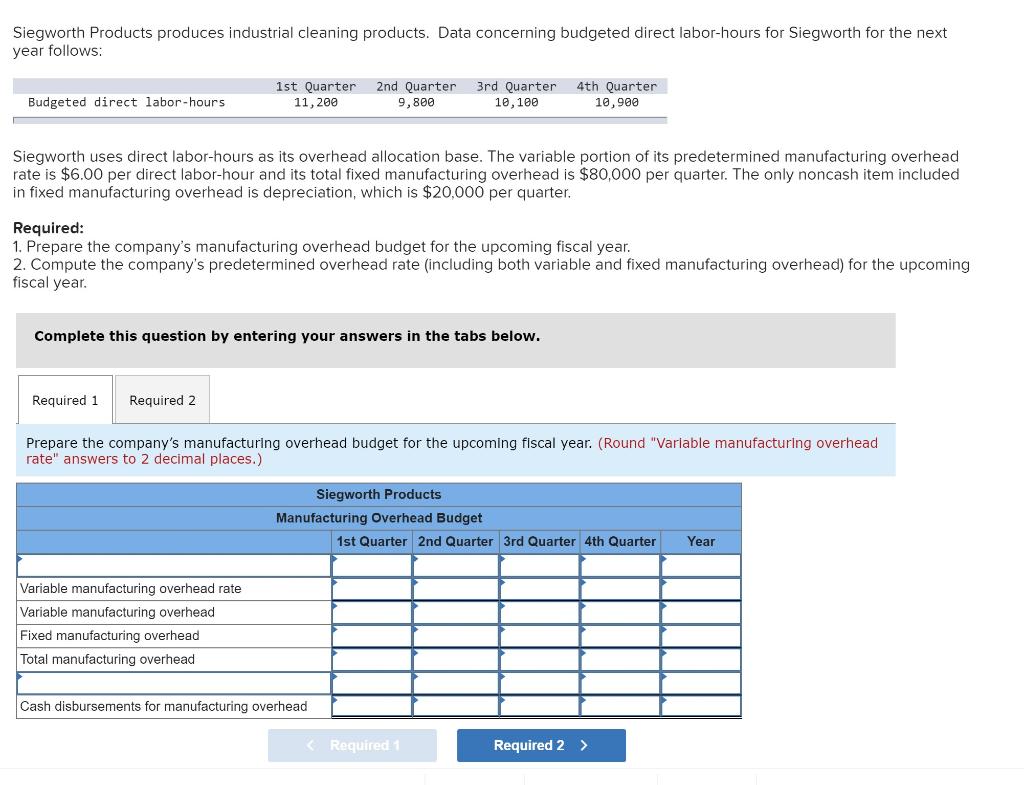Click the Required 1 back button
The width and height of the screenshot is (1024, 785).
pos(352,745)
